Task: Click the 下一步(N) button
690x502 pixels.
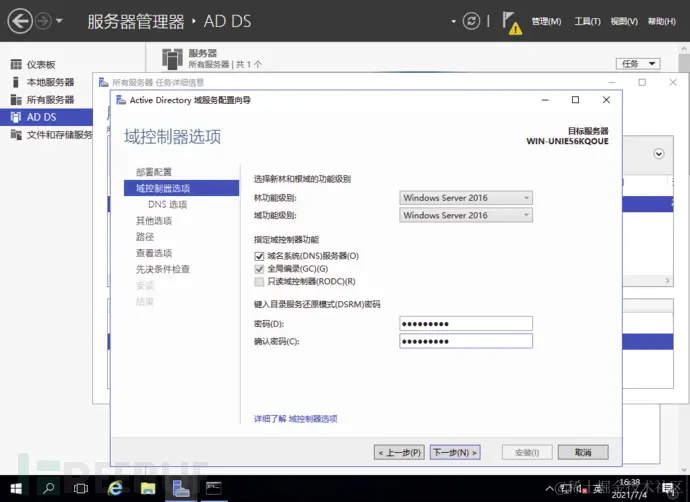Action: [x=455, y=452]
